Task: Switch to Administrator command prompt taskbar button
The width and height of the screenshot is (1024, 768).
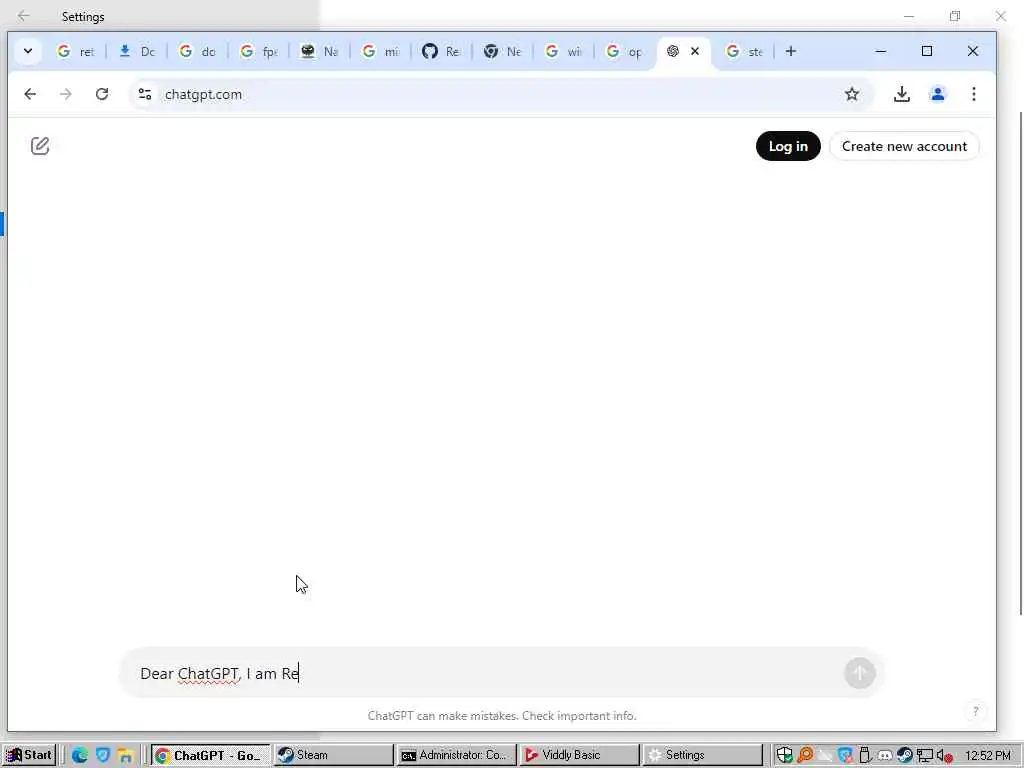Action: pyautogui.click(x=456, y=755)
